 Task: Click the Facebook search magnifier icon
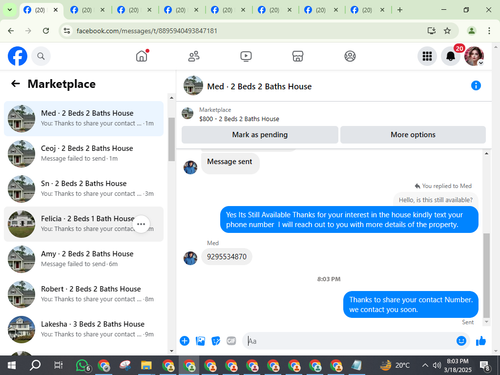[x=41, y=56]
